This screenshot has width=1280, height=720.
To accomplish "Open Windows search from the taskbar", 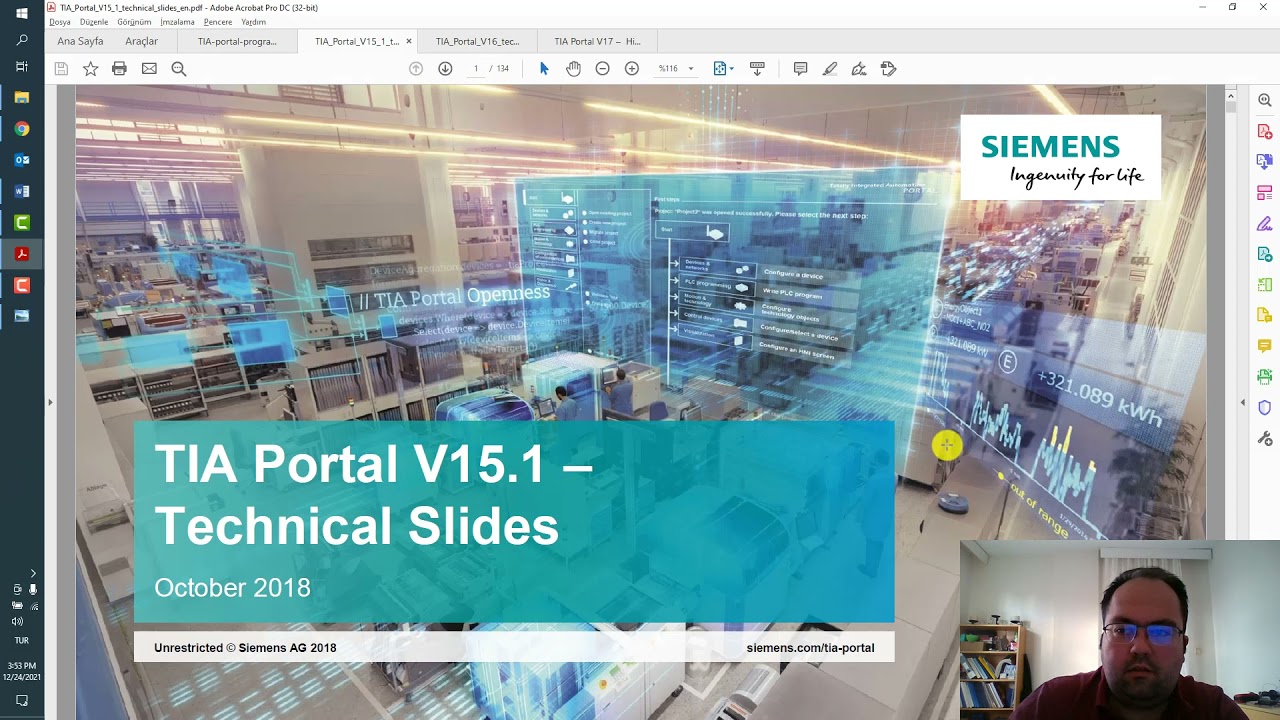I will [22, 40].
